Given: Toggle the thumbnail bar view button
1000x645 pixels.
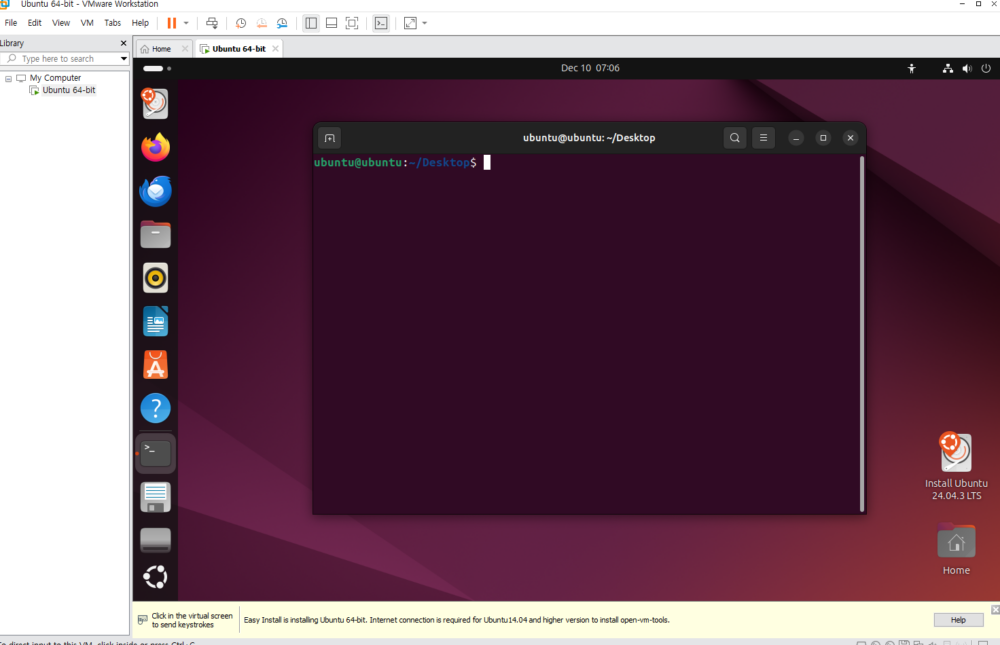Looking at the screenshot, I should click(331, 22).
